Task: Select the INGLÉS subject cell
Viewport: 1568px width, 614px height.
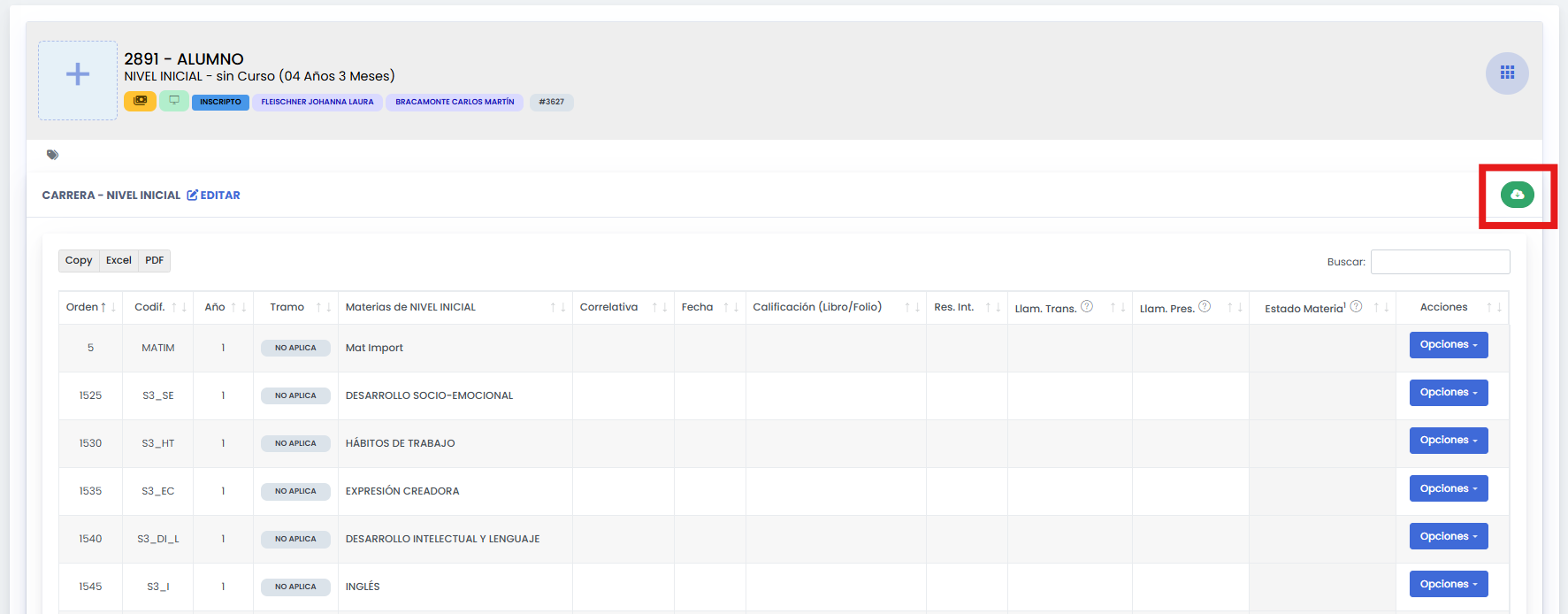Action: coord(455,587)
